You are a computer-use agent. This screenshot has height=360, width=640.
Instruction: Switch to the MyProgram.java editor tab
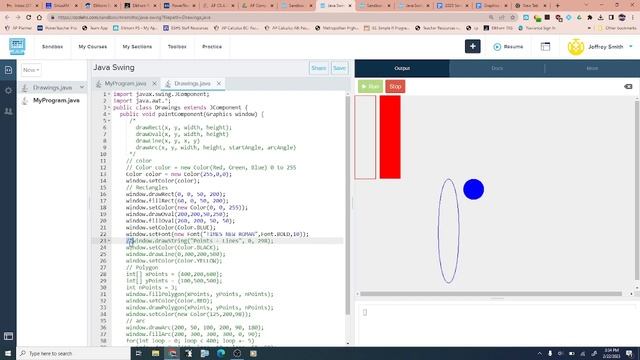(x=125, y=84)
